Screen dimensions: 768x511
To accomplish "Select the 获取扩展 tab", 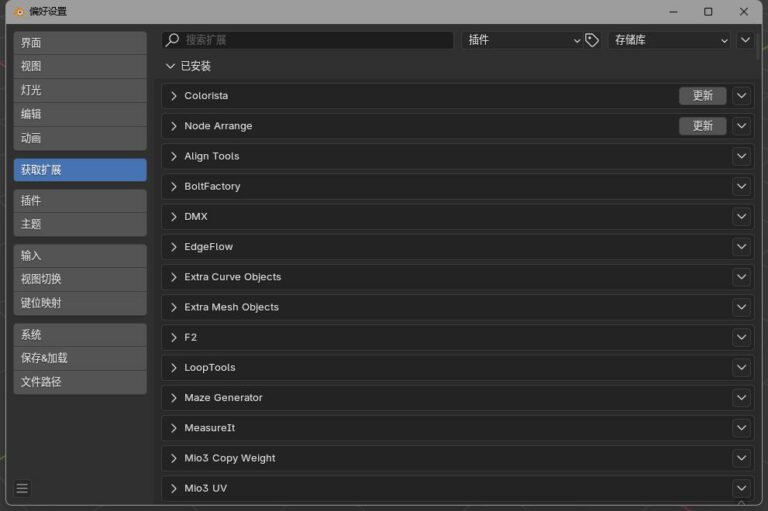I will 80,170.
